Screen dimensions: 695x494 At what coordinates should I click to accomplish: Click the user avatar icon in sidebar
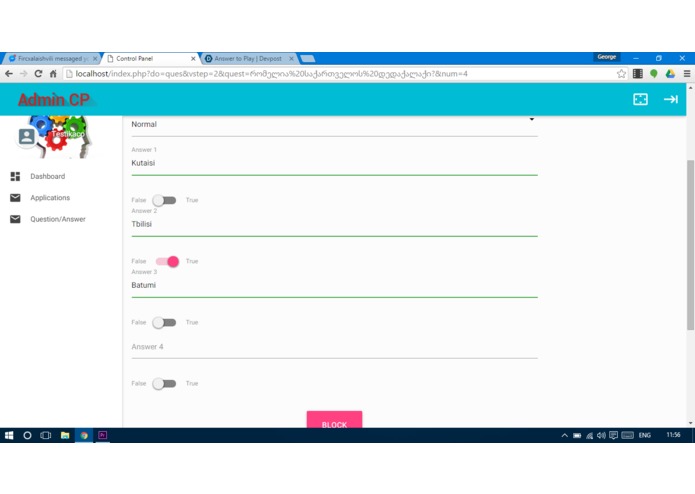coord(27,136)
